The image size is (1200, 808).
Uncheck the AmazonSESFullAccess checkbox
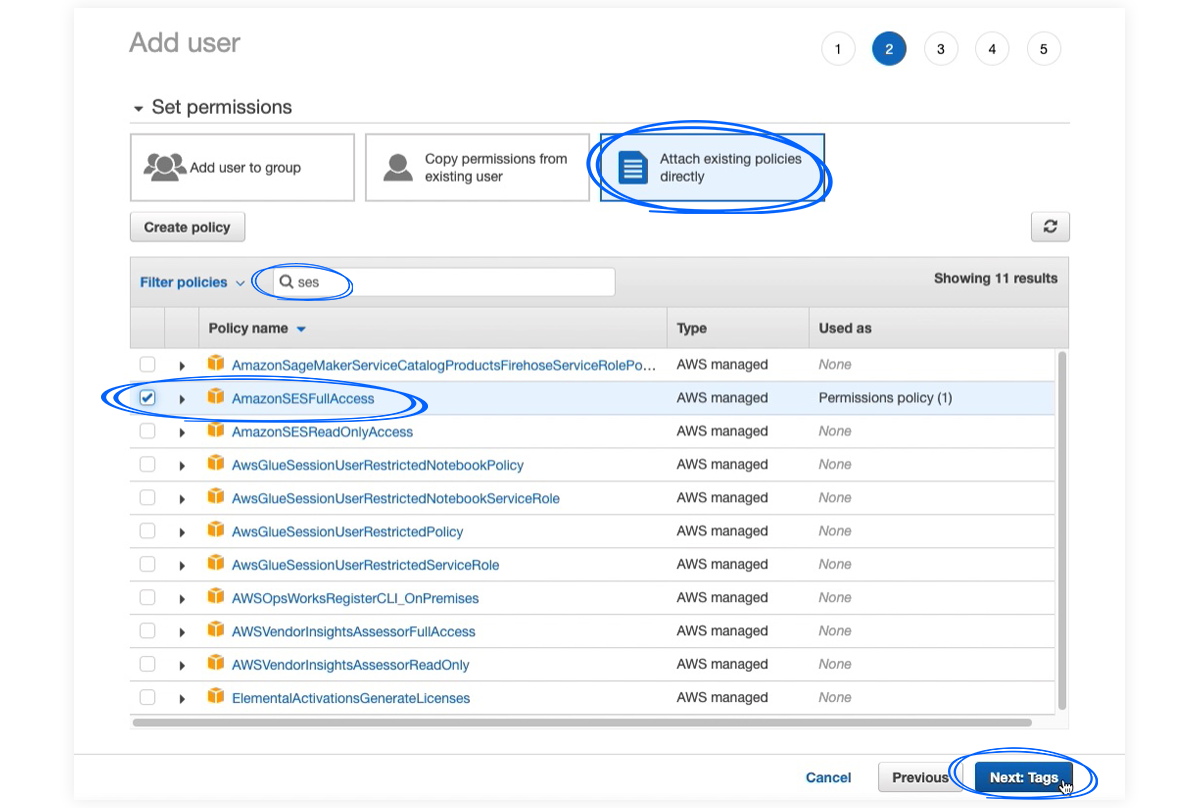[x=147, y=398]
